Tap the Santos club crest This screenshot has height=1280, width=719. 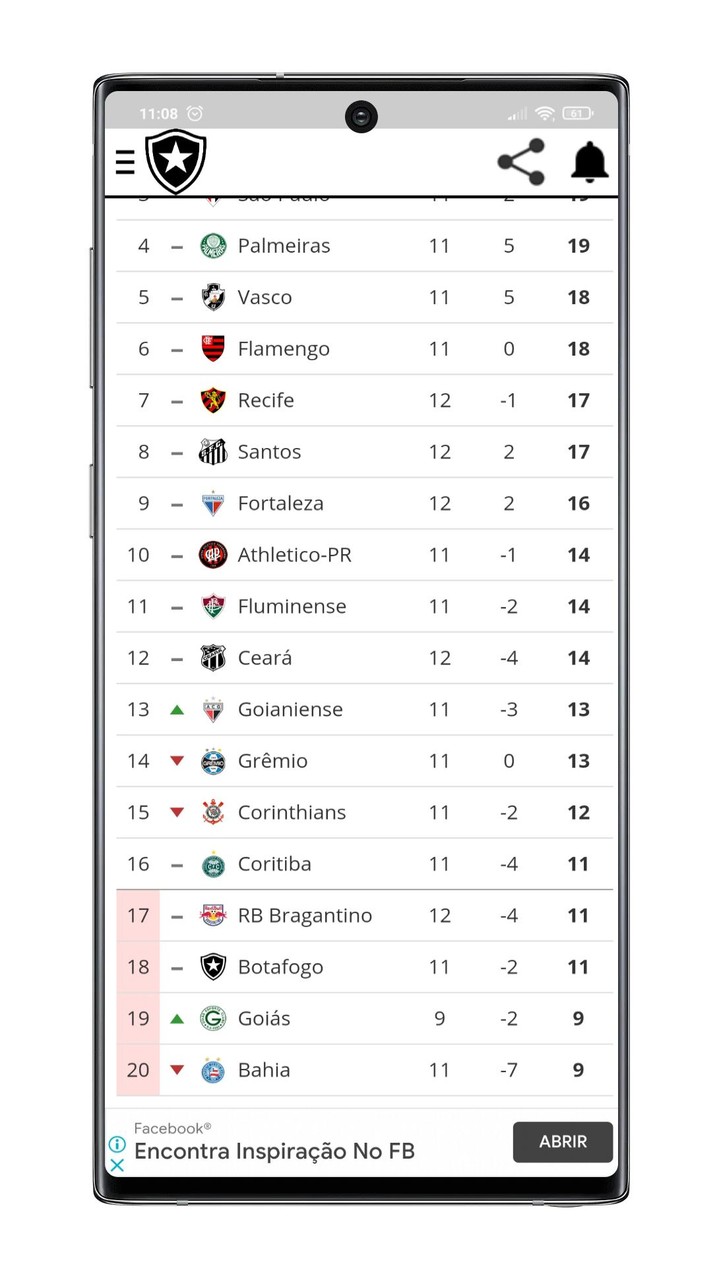point(213,452)
